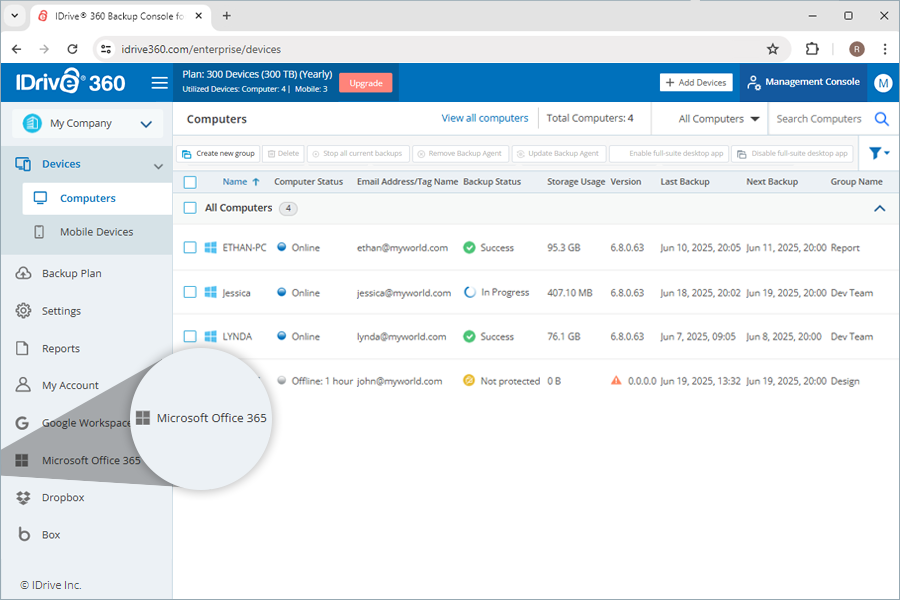Click the View all computers link
The image size is (900, 600).
(x=485, y=118)
